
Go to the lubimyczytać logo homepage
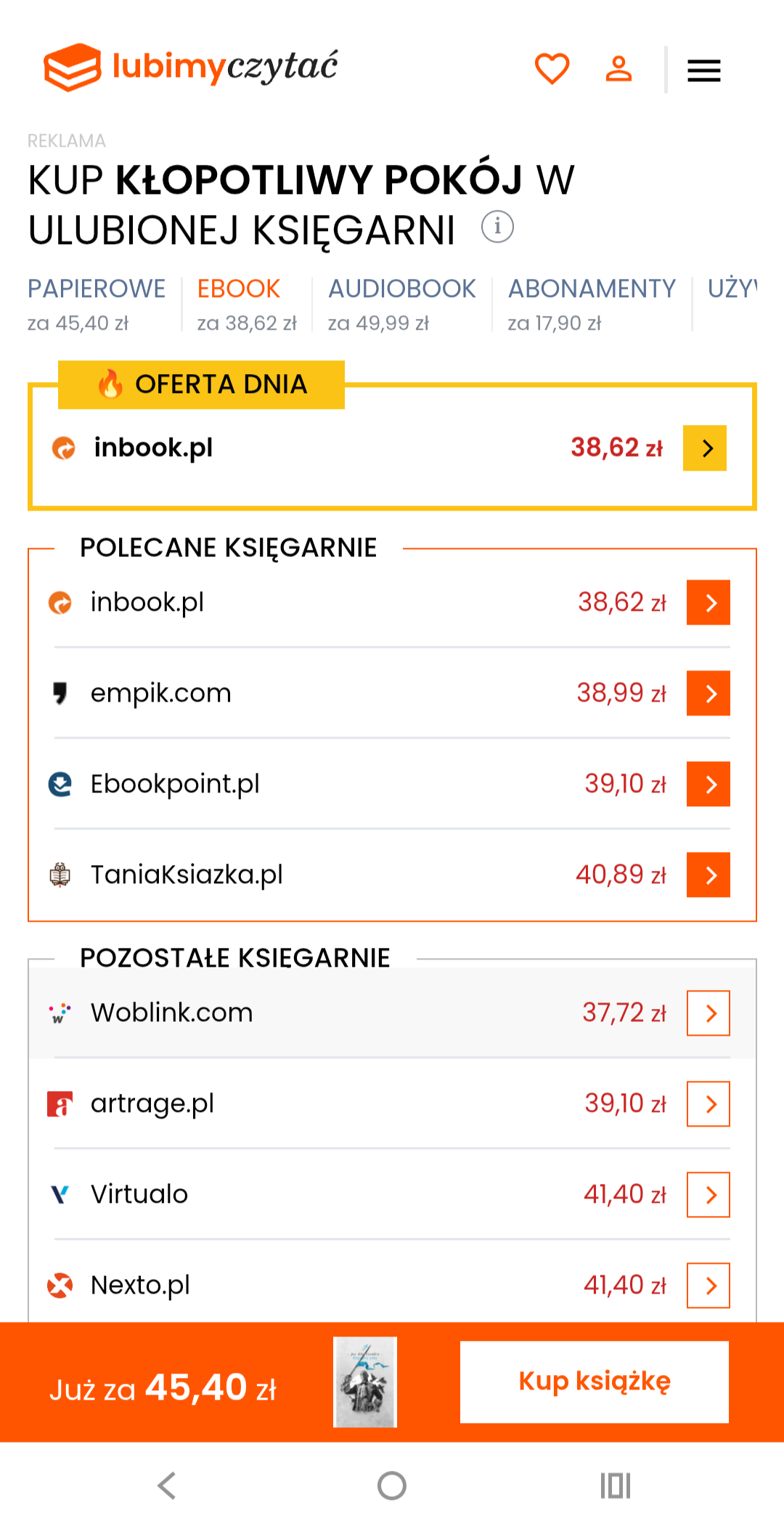pyautogui.click(x=191, y=67)
